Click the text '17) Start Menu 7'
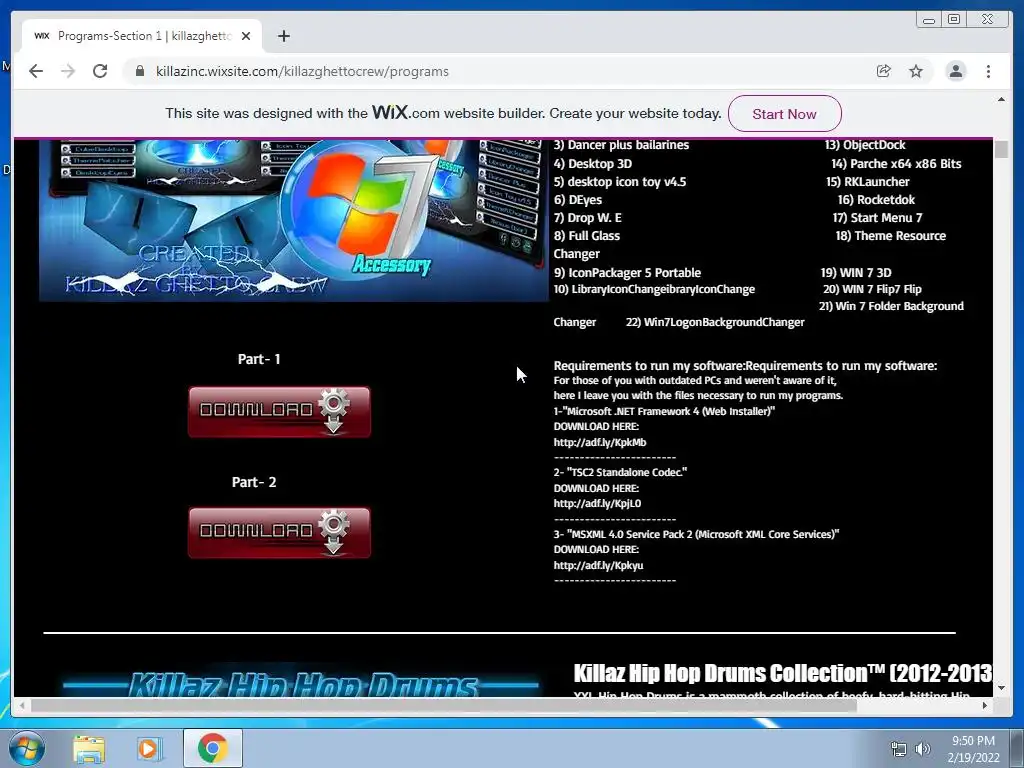Viewport: 1024px width, 768px height. coord(877,217)
